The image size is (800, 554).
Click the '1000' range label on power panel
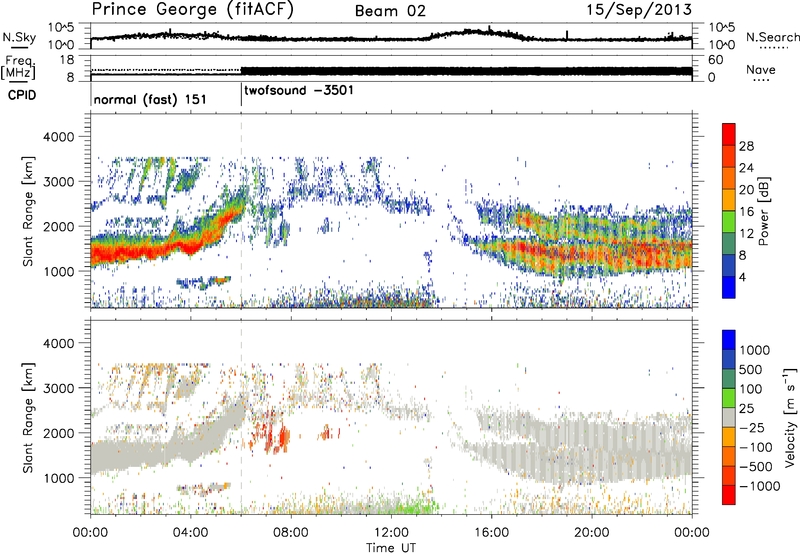pyautogui.click(x=59, y=271)
